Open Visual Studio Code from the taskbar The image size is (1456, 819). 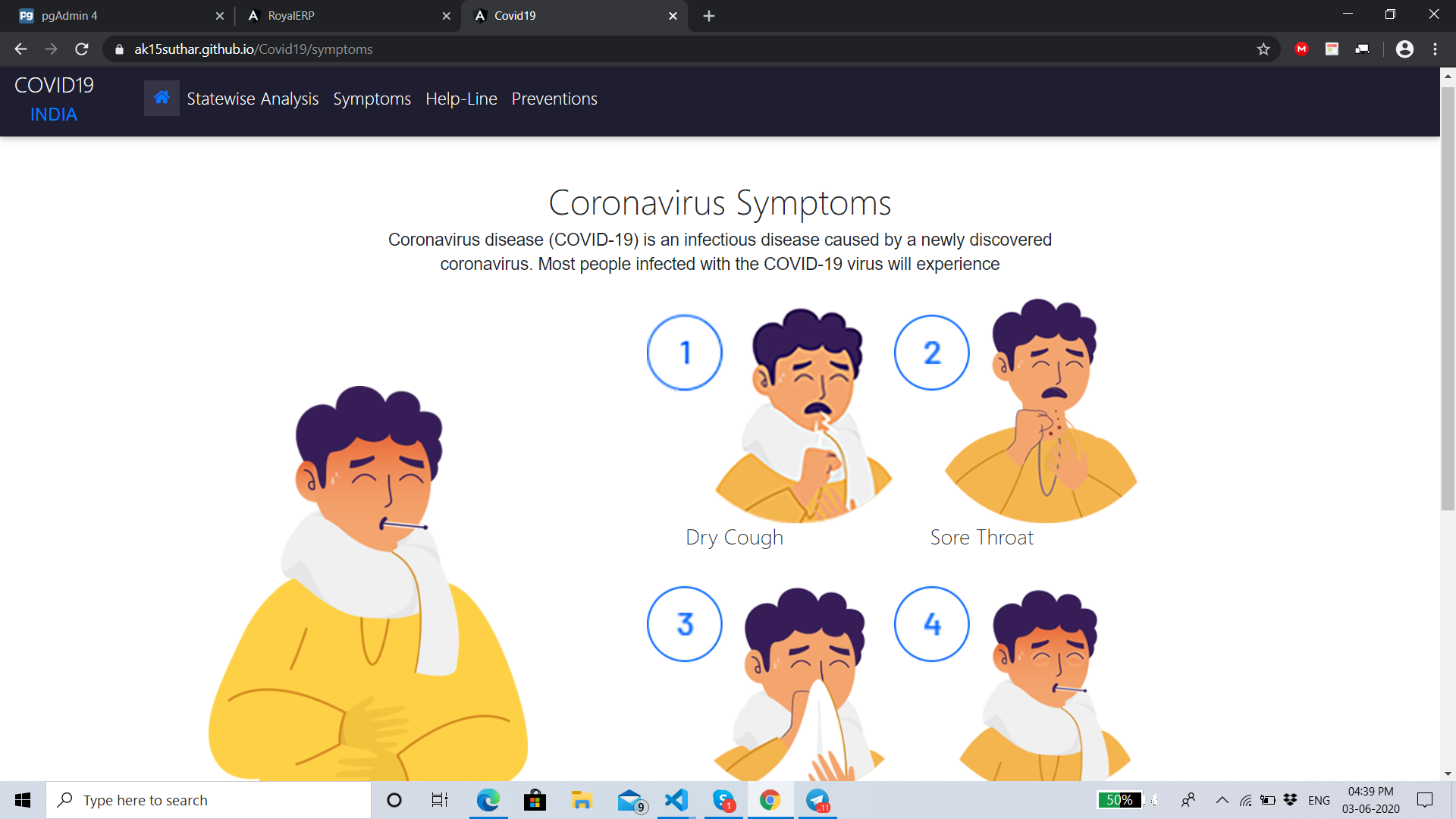pyautogui.click(x=676, y=800)
